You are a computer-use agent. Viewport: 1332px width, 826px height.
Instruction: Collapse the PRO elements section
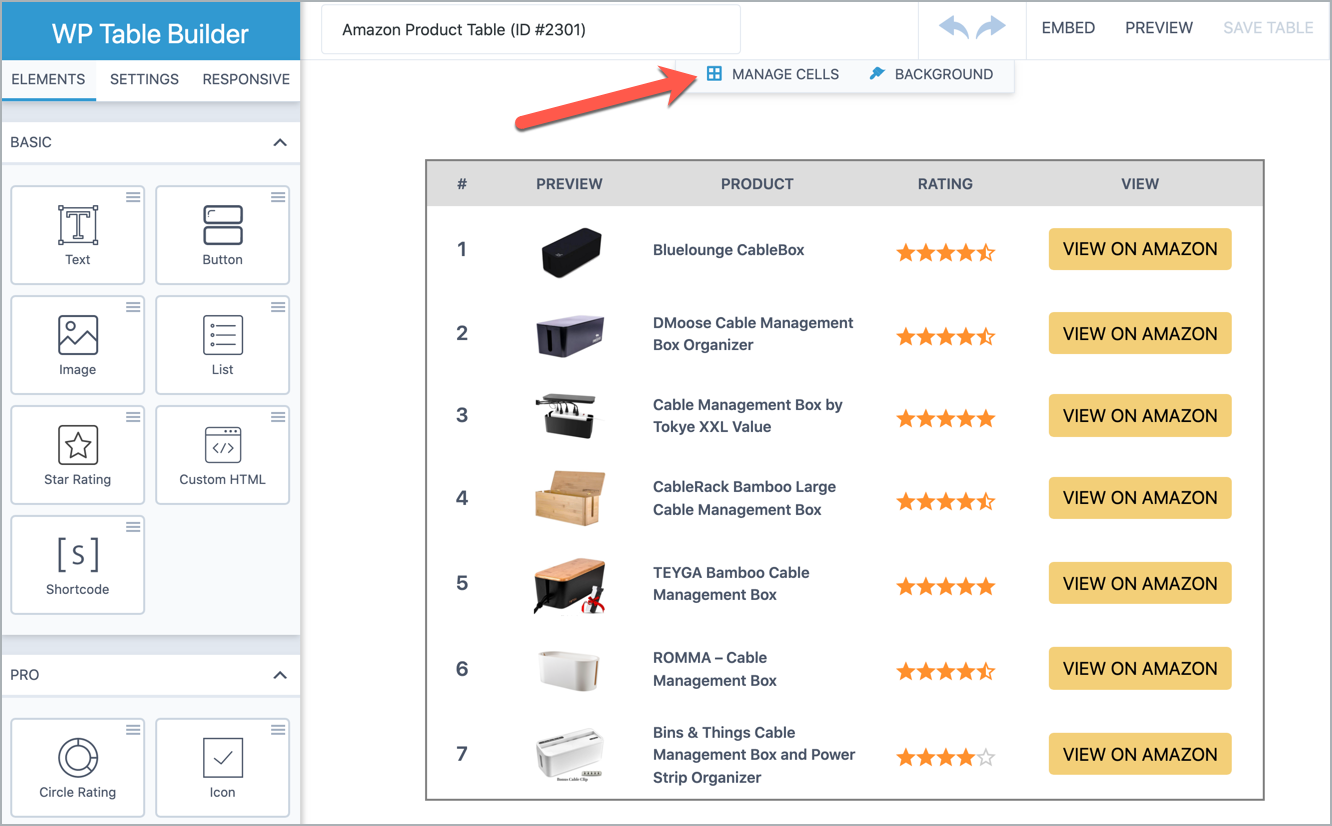[280, 675]
